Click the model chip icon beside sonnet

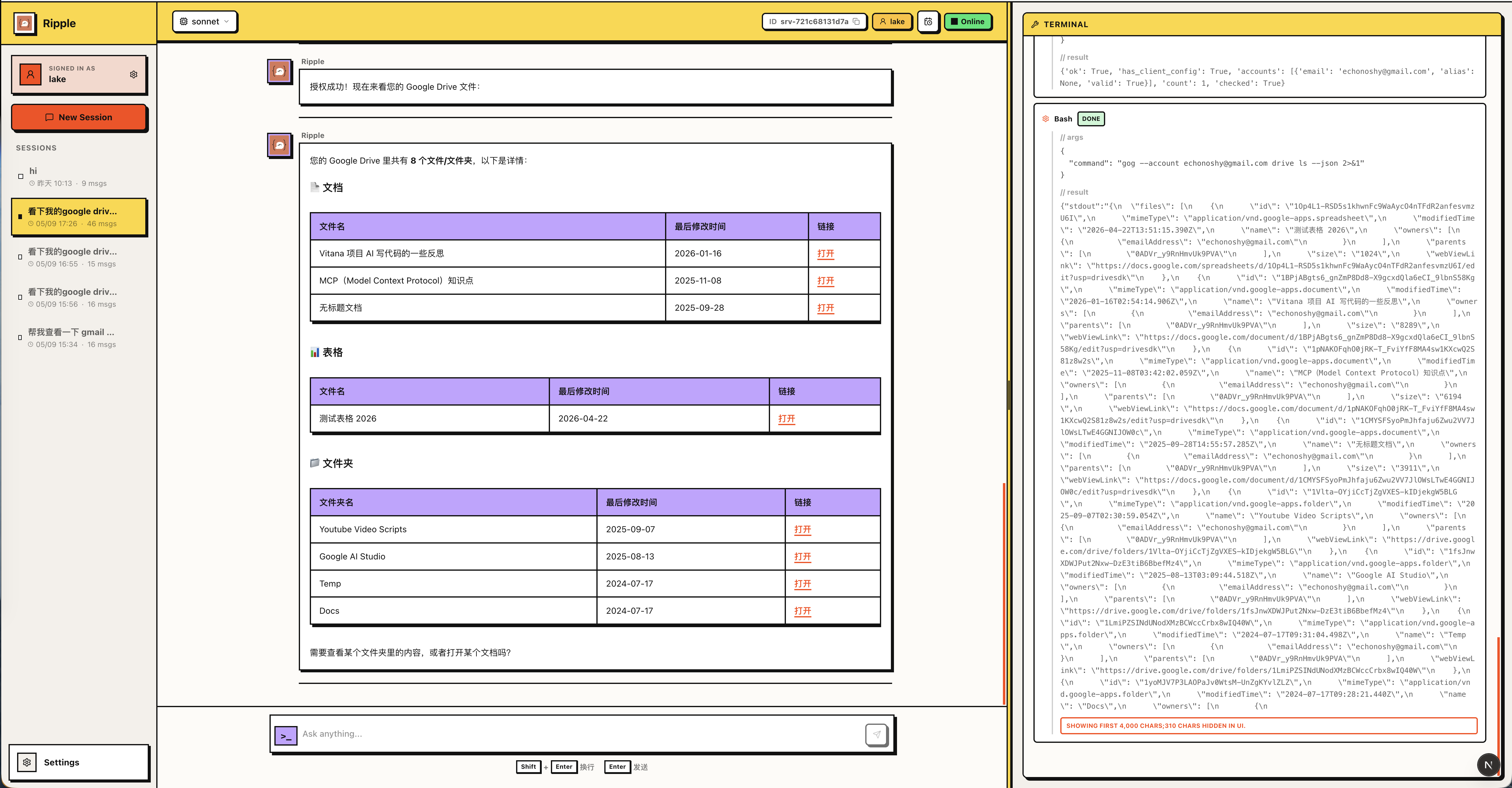click(184, 22)
